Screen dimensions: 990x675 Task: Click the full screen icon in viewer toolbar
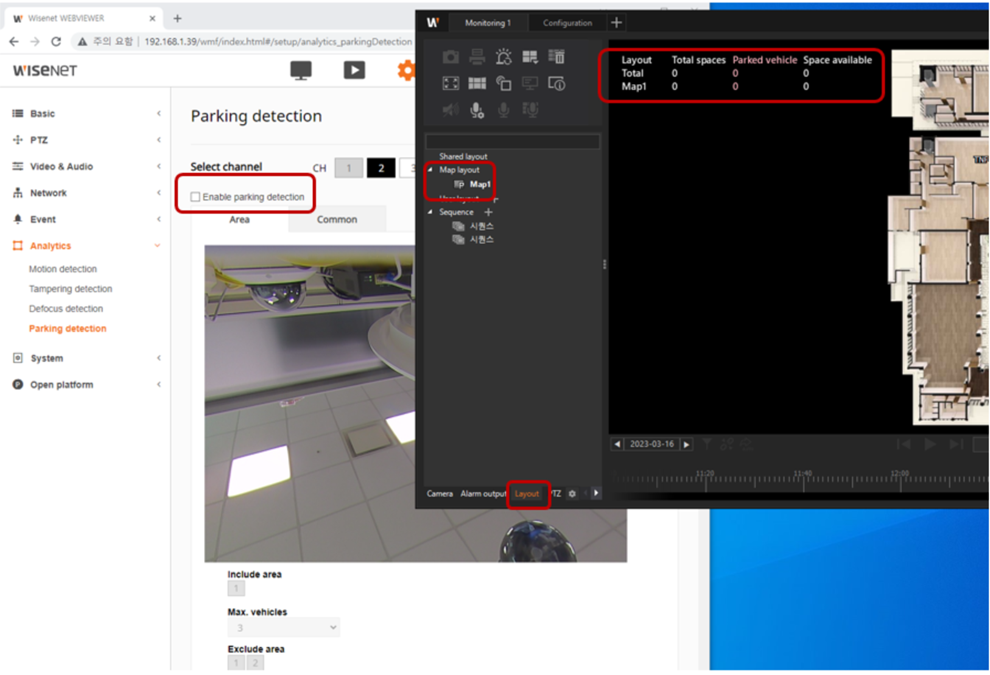[x=451, y=84]
